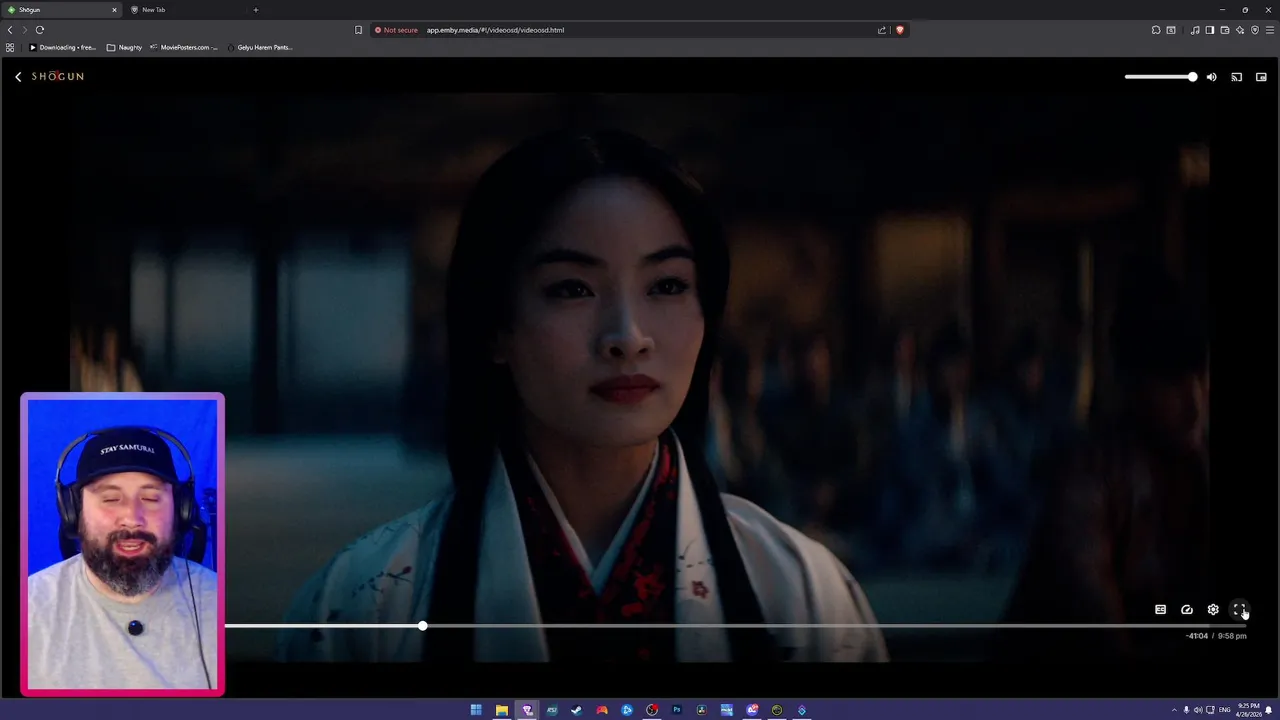
Task: Reload the current page
Action: pyautogui.click(x=40, y=30)
